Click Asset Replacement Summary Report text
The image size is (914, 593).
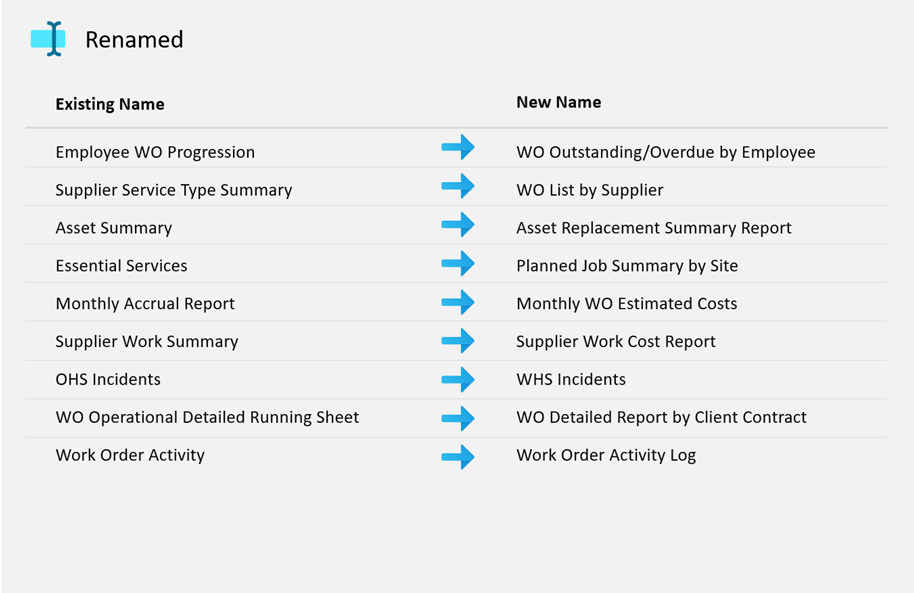653,228
